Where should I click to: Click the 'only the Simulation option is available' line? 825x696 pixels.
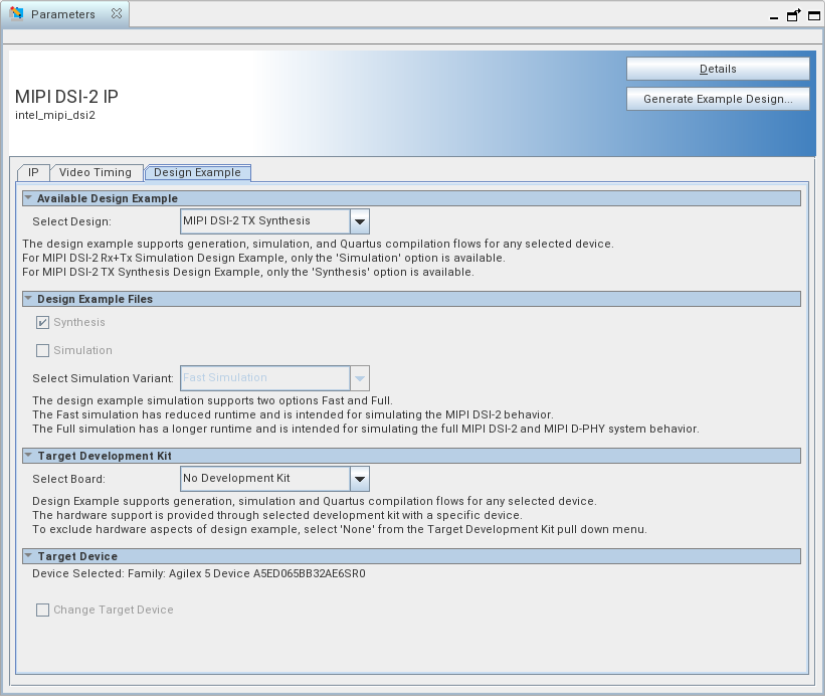click(264, 258)
